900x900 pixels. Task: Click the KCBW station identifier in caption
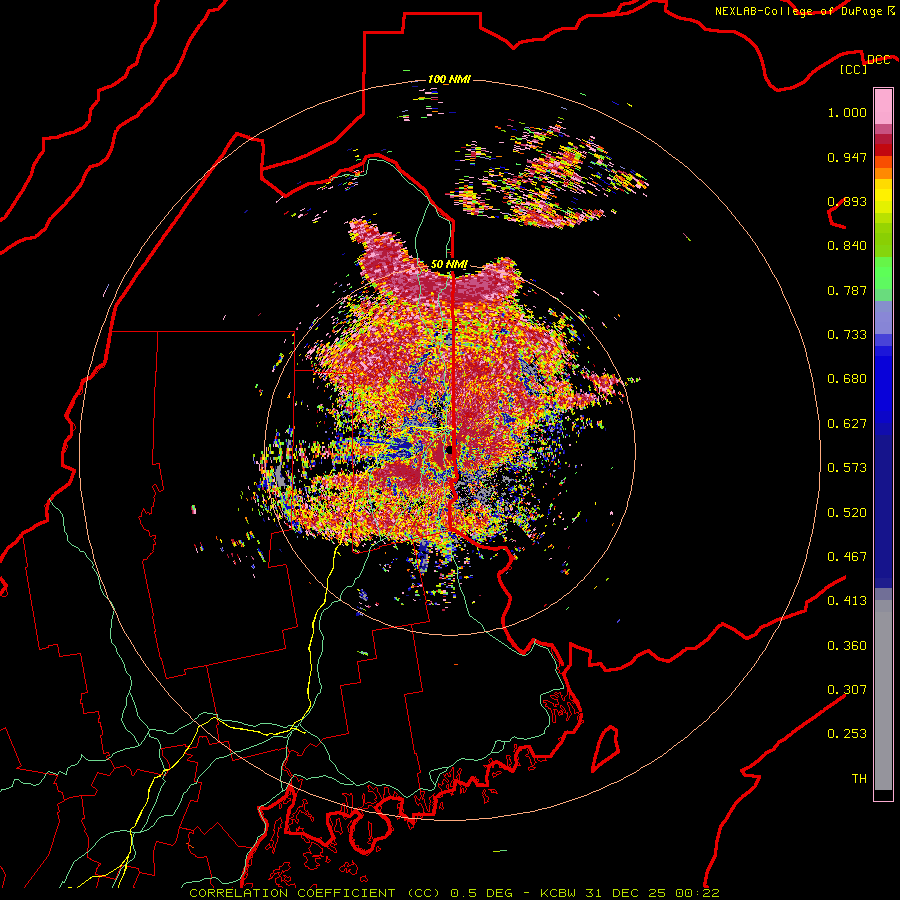(559, 893)
